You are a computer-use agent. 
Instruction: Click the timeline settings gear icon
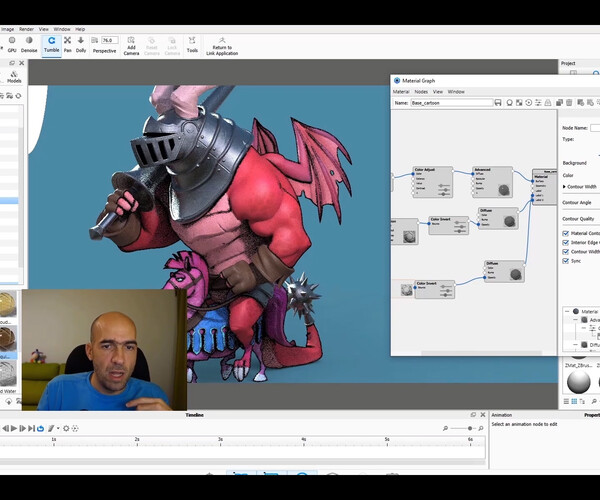pos(66,428)
